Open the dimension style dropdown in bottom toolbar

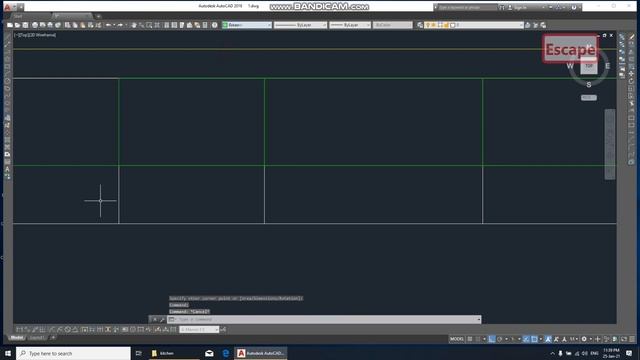[x=199, y=329]
